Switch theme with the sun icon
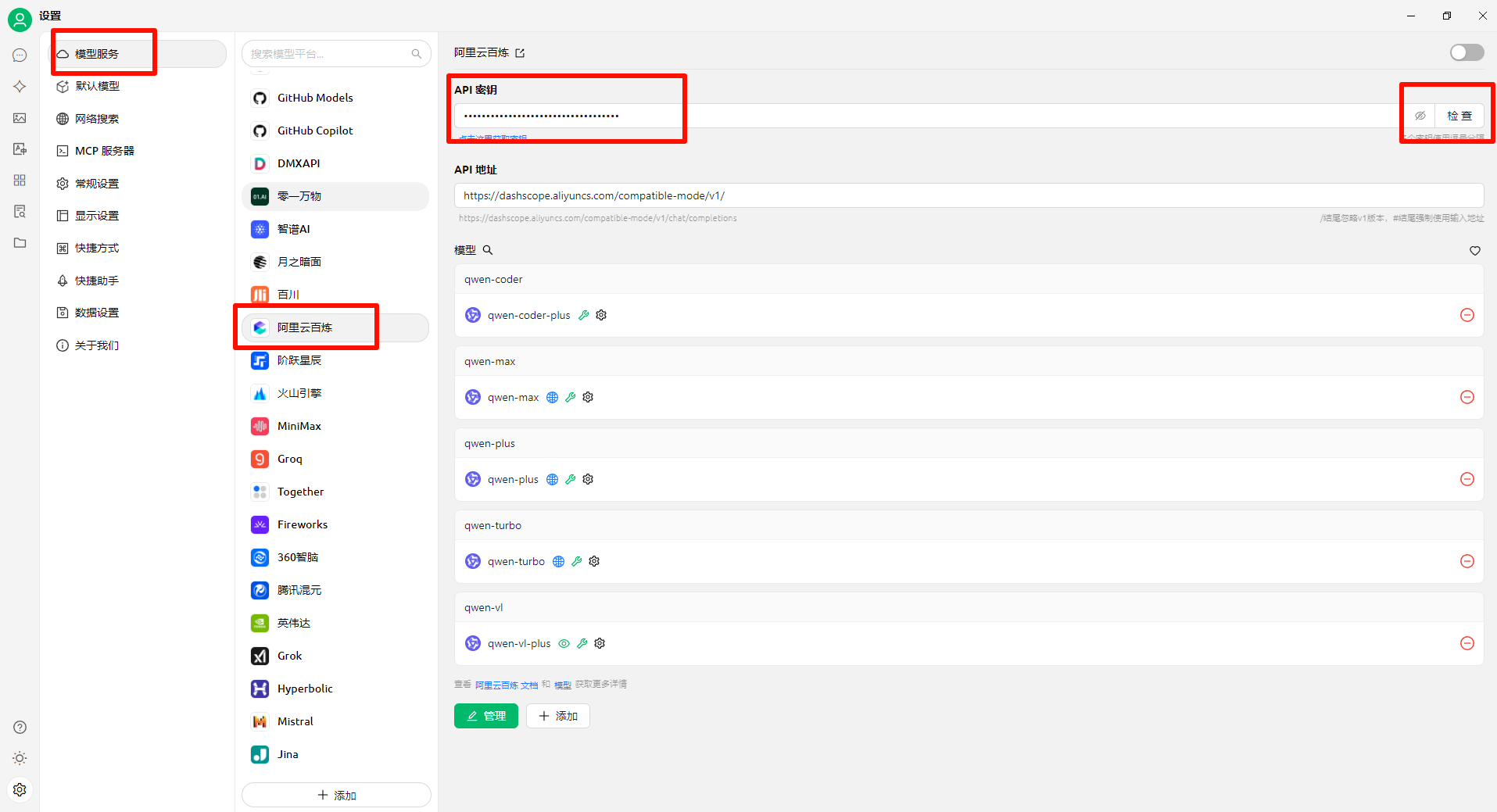The height and width of the screenshot is (812, 1497). (20, 759)
